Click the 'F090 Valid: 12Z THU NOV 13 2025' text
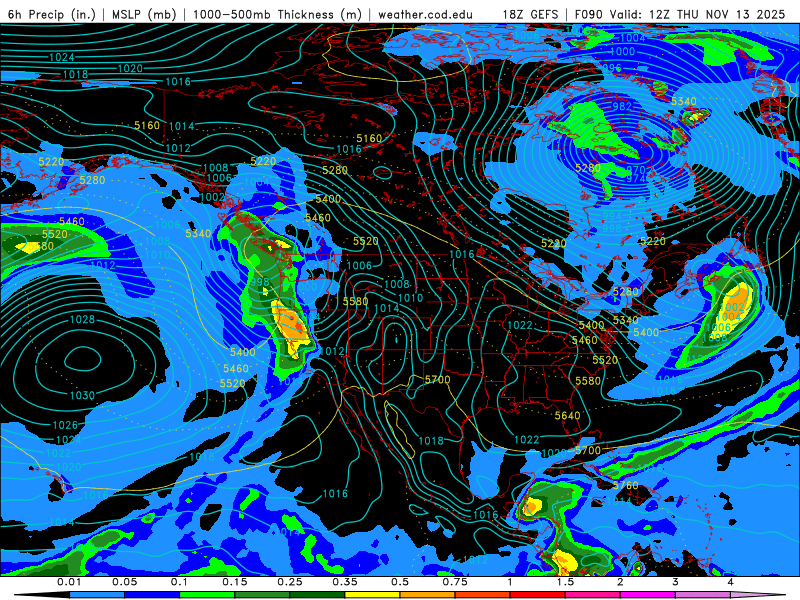The height and width of the screenshot is (600, 800). click(x=680, y=14)
